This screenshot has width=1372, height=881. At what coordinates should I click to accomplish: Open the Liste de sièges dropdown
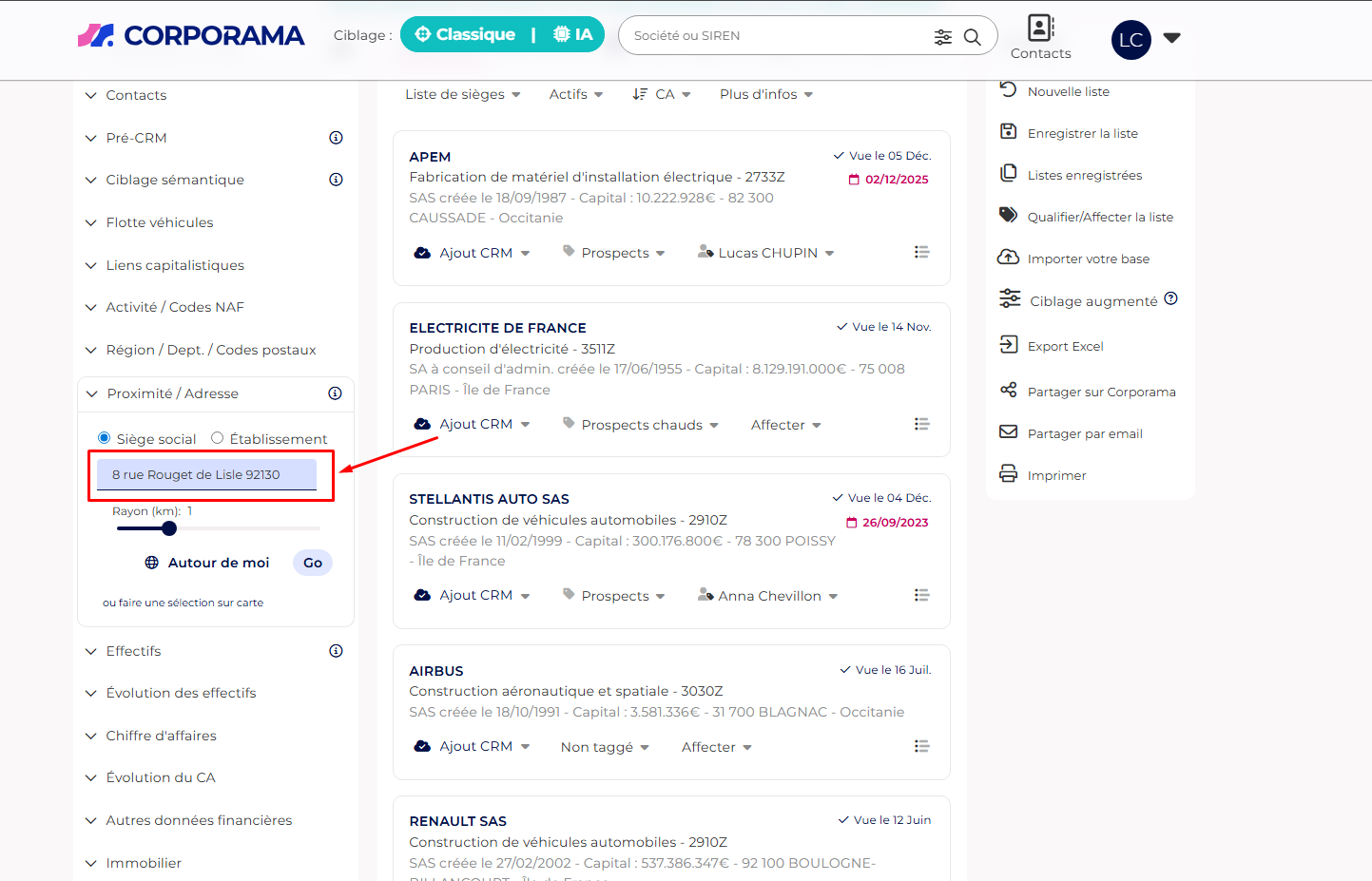[x=462, y=94]
